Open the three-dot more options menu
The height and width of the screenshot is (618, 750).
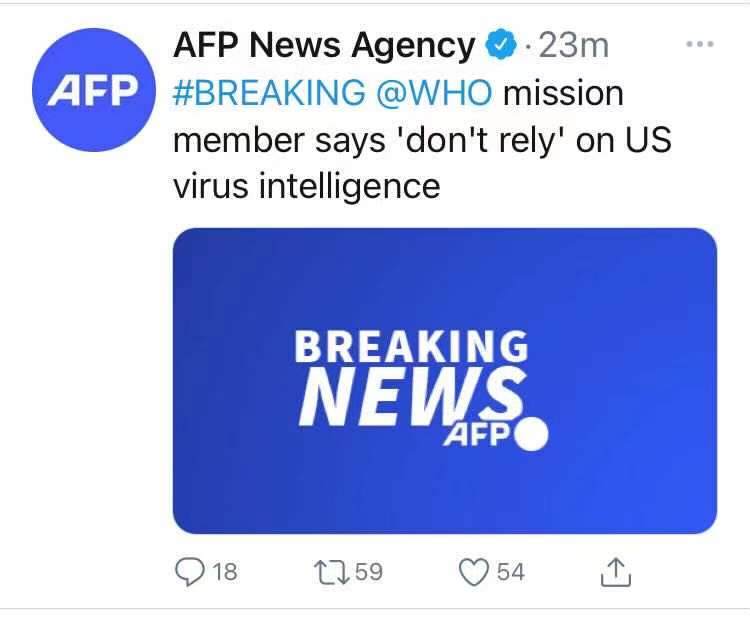[699, 46]
